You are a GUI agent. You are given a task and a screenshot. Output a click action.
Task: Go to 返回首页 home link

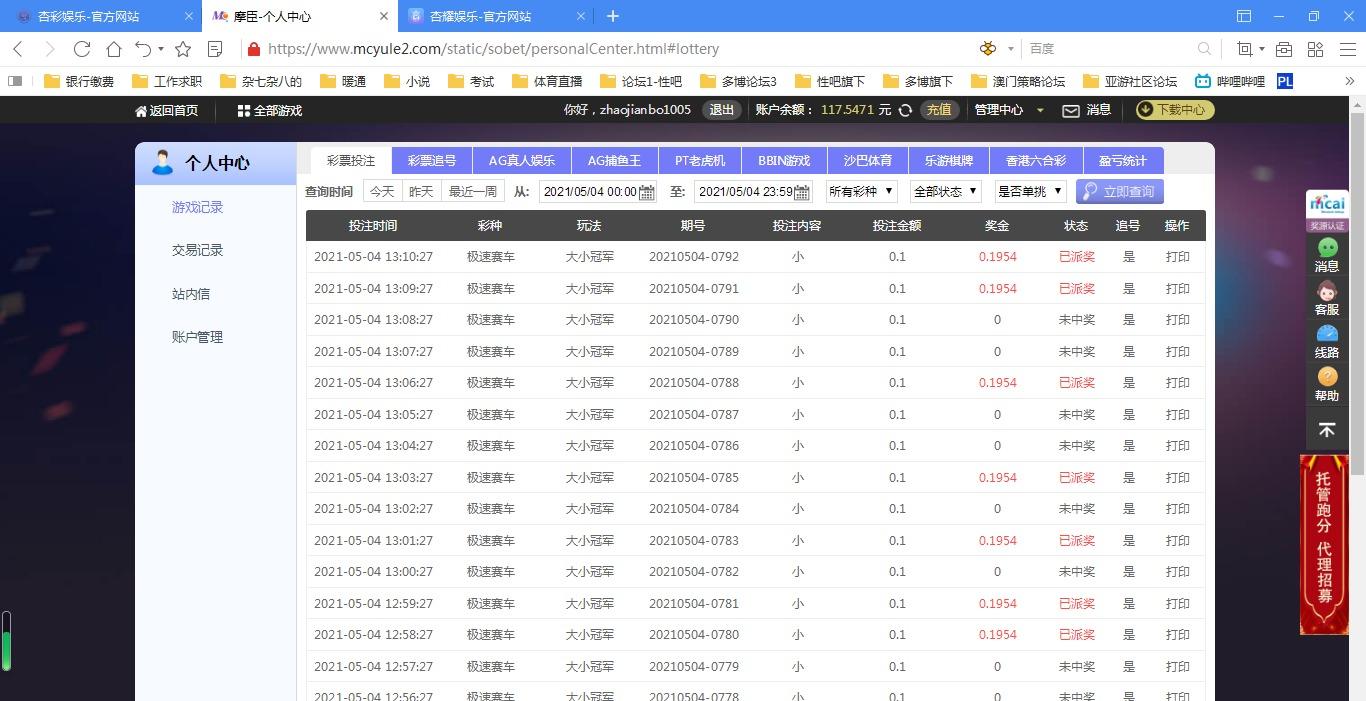pyautogui.click(x=166, y=111)
